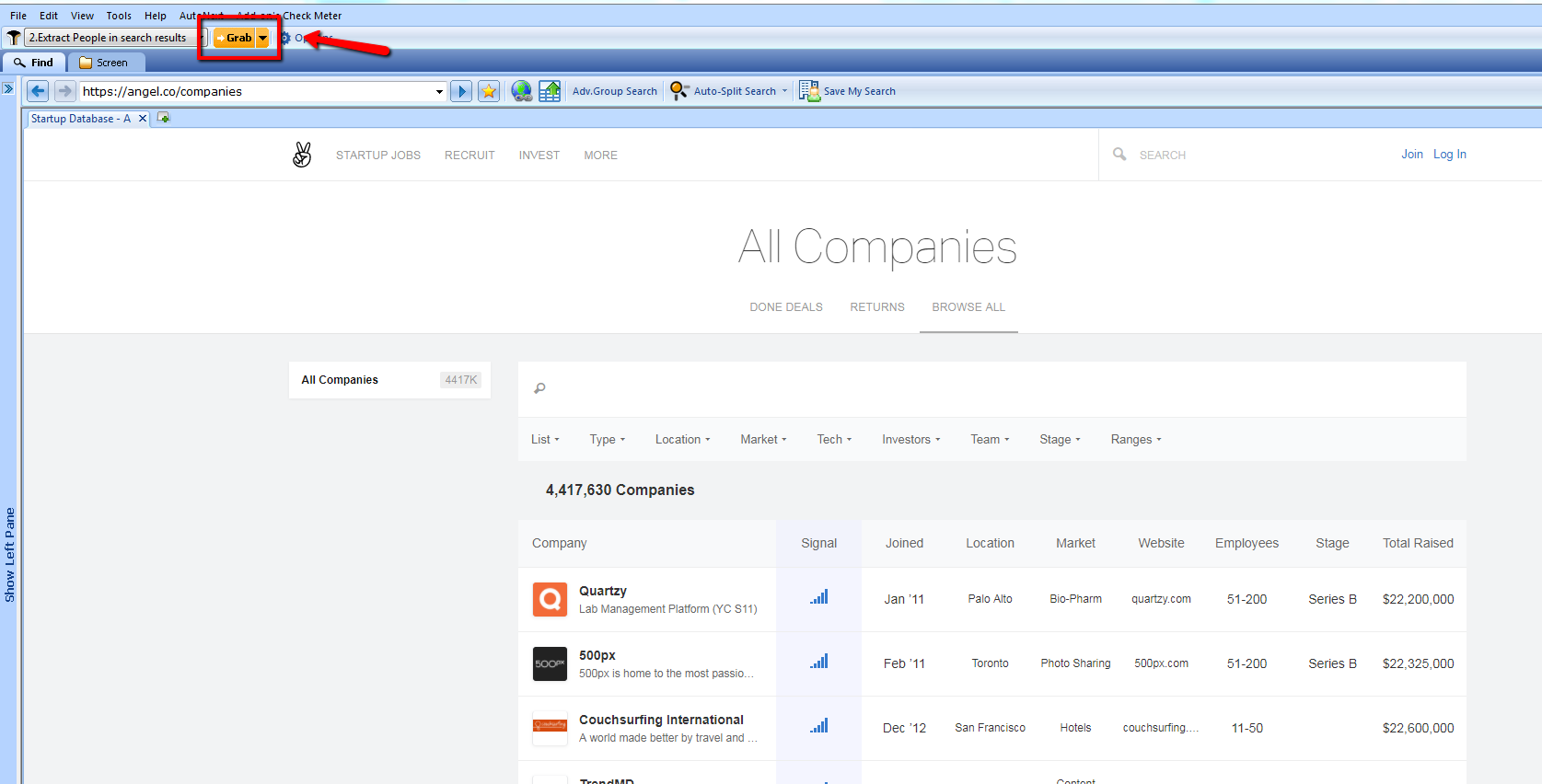Click the Quartzy company logo

click(550, 599)
